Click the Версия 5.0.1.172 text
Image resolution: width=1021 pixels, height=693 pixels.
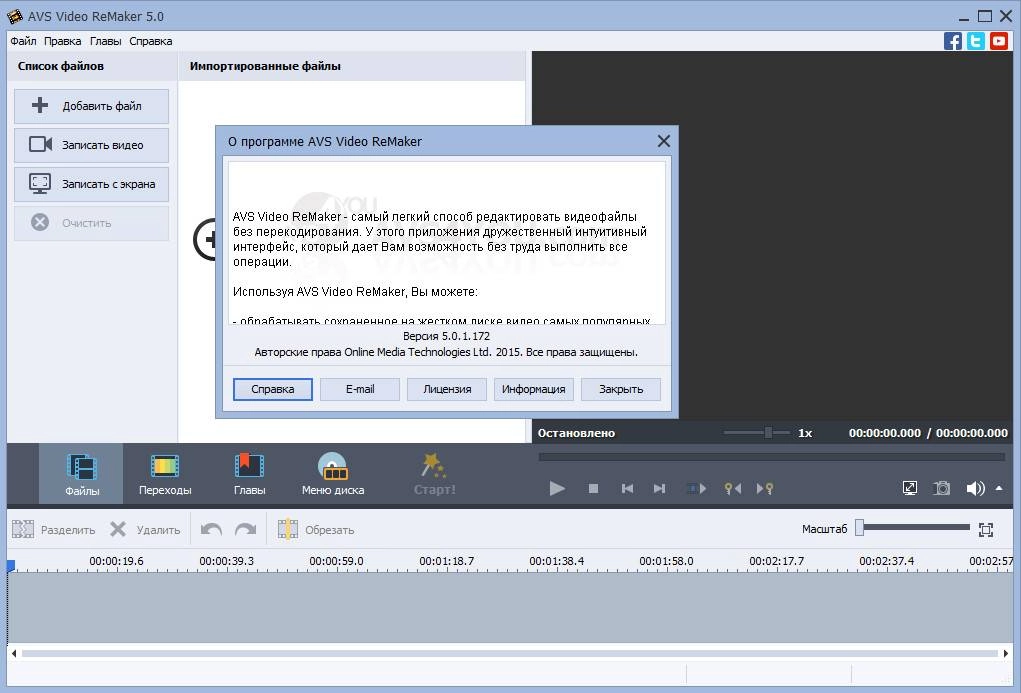446,336
